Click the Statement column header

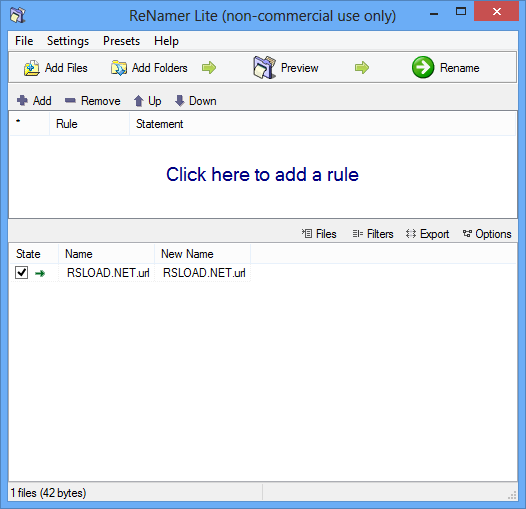coord(322,124)
